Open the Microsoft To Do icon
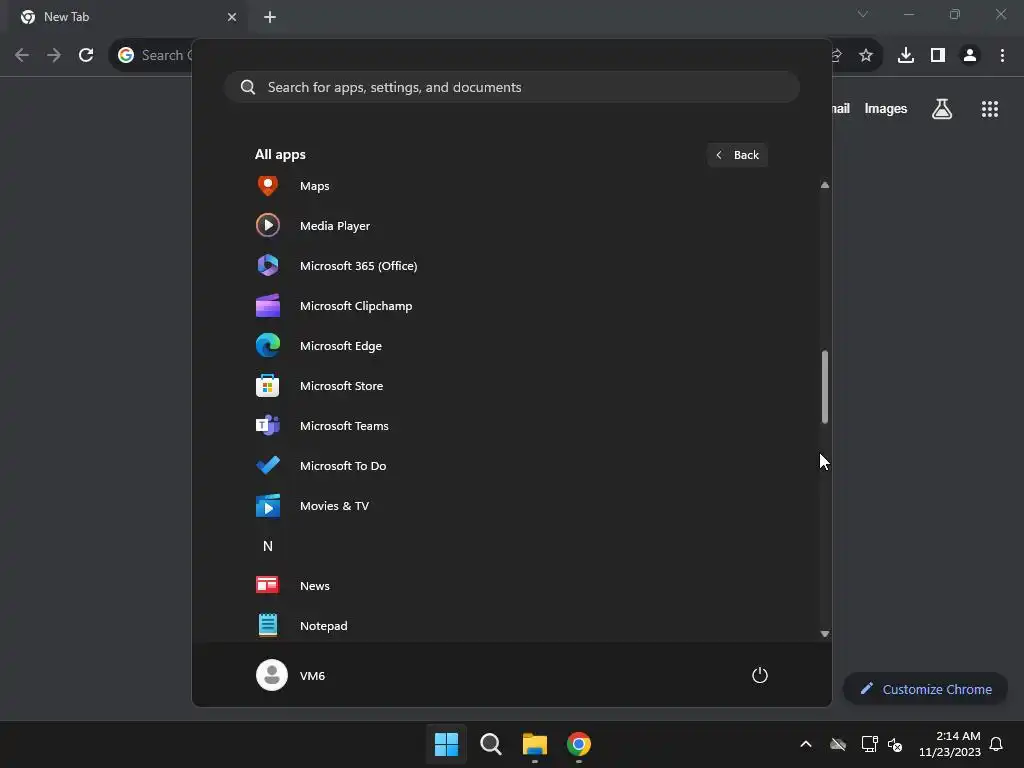 tap(268, 466)
